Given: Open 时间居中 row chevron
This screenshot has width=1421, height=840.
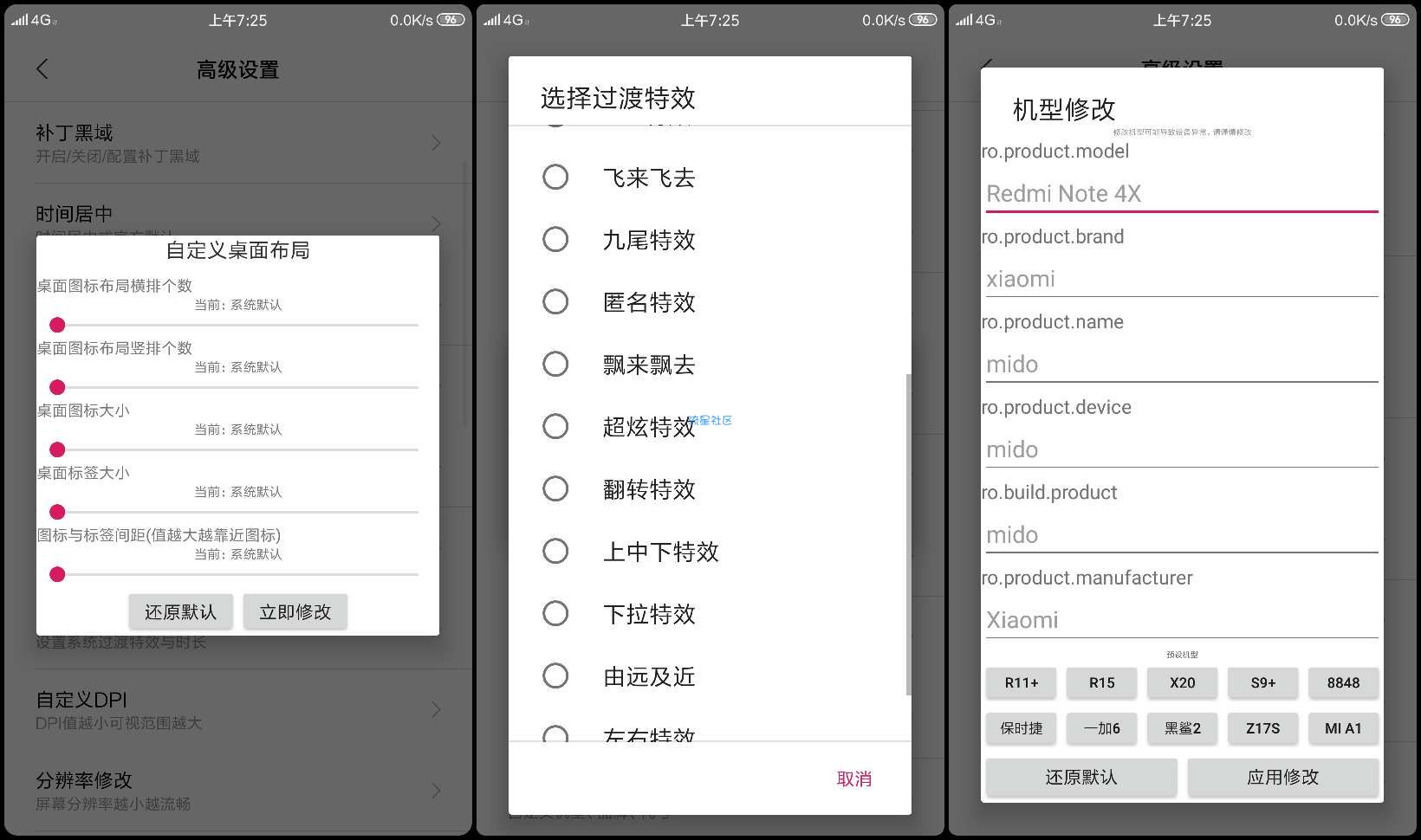Looking at the screenshot, I should click(x=436, y=223).
